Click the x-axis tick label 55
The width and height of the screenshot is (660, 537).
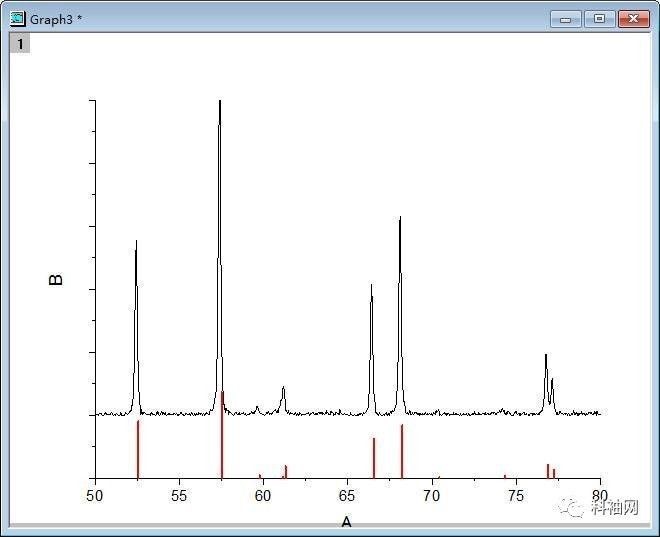pyautogui.click(x=179, y=496)
